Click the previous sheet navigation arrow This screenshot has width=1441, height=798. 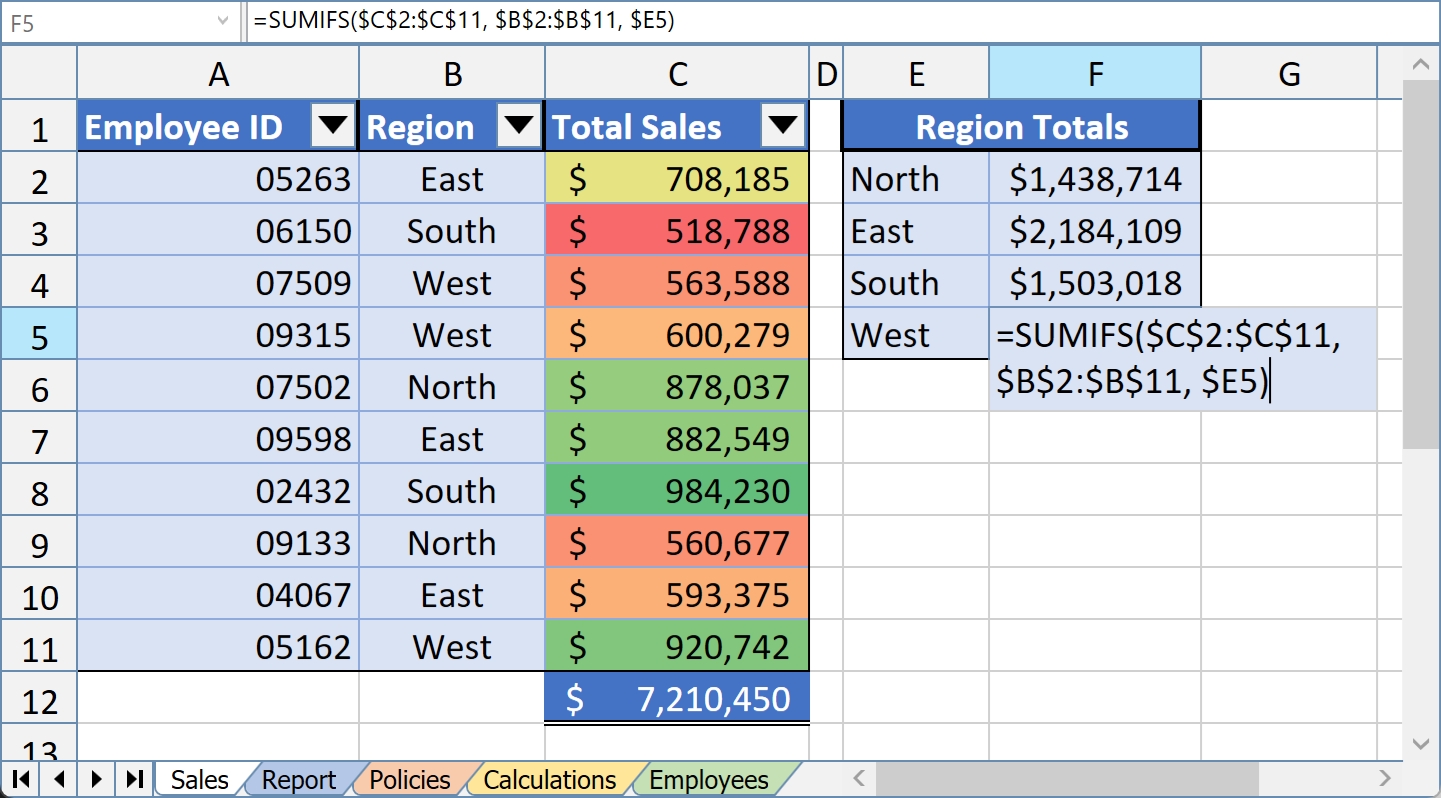(58, 779)
